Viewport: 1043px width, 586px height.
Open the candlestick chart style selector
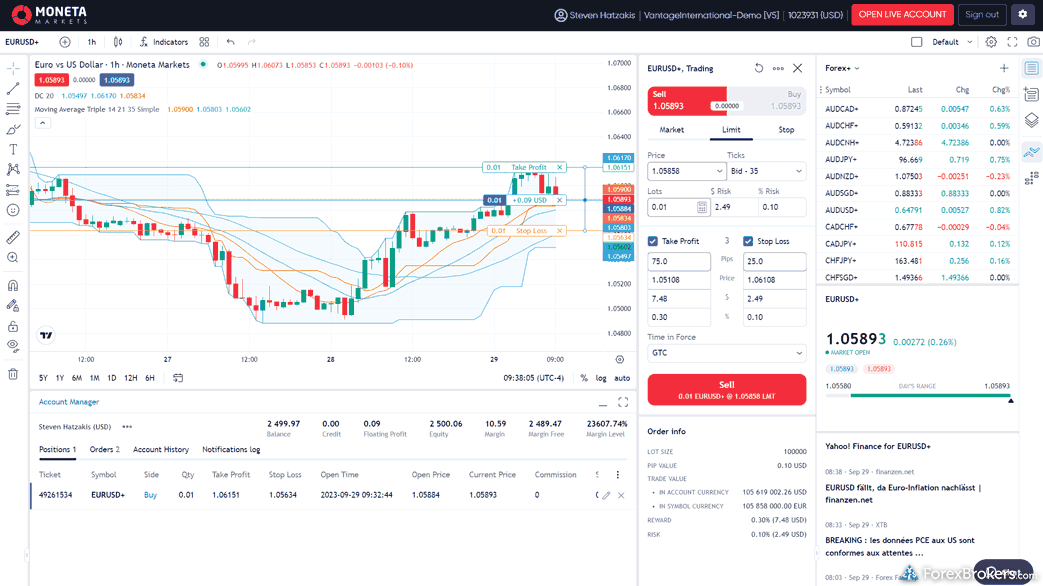[x=118, y=42]
